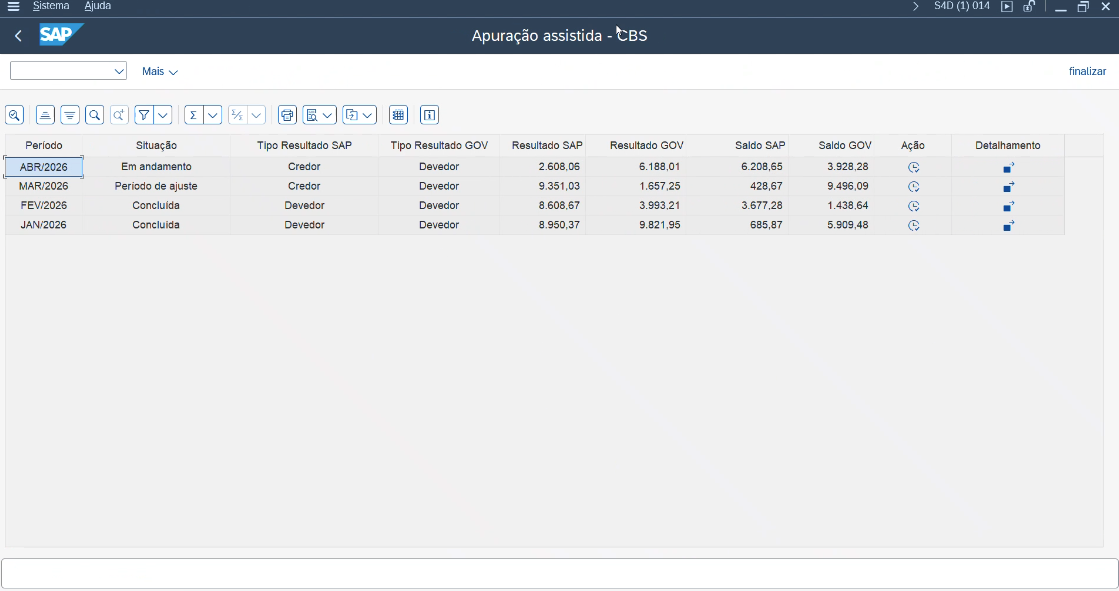This screenshot has width=1119, height=591.
Task: Click the Tipo Resultado GOV column header
Action: 439,145
